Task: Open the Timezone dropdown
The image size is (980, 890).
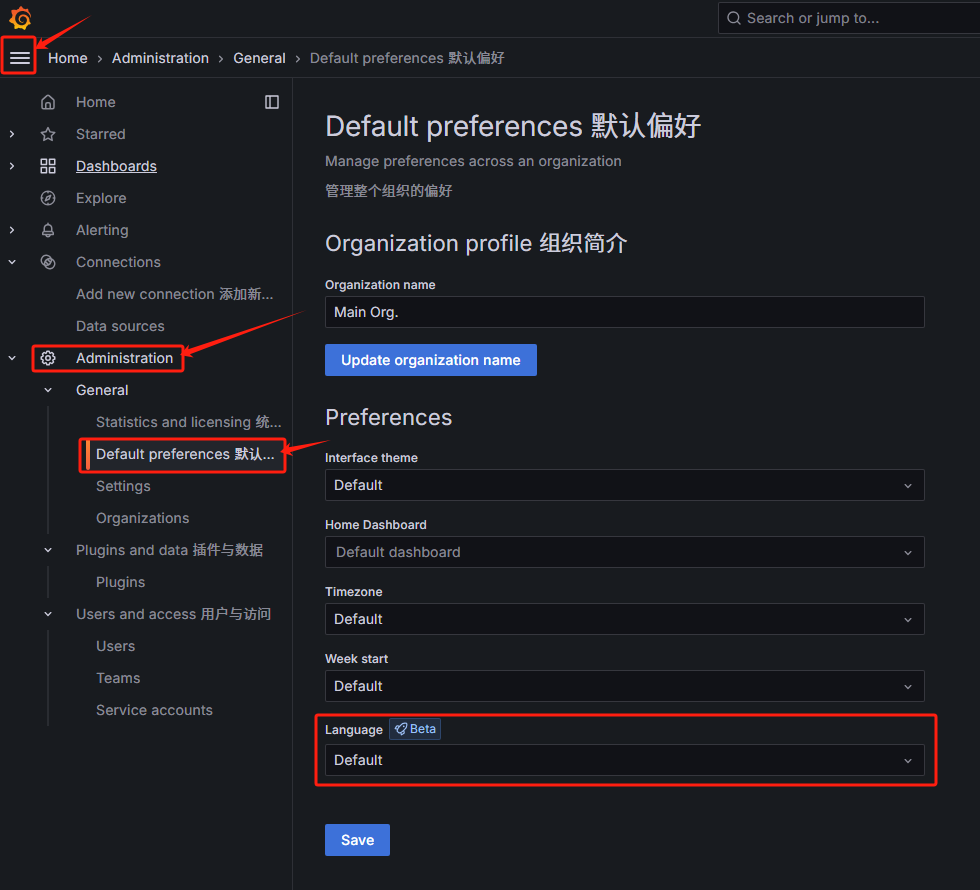Action: [x=624, y=619]
